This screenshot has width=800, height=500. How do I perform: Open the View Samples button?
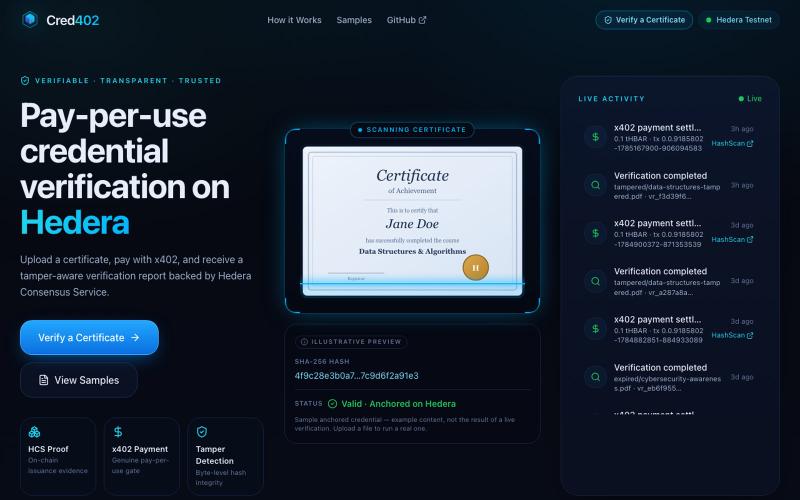[x=79, y=380]
